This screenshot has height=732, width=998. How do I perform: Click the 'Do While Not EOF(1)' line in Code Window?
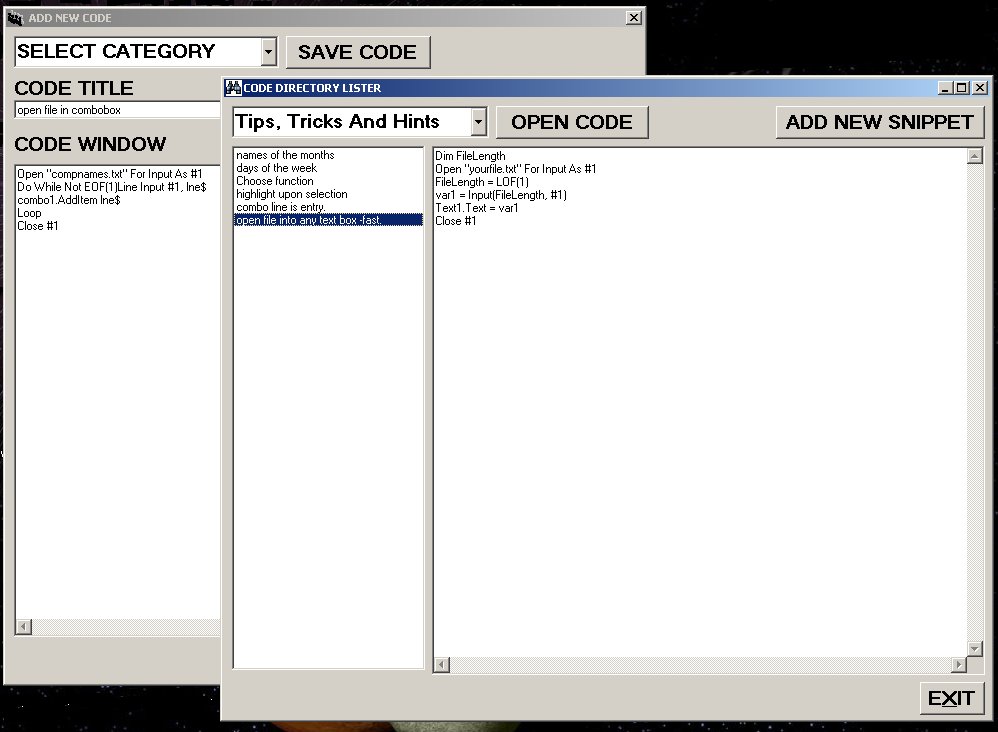pos(111,187)
